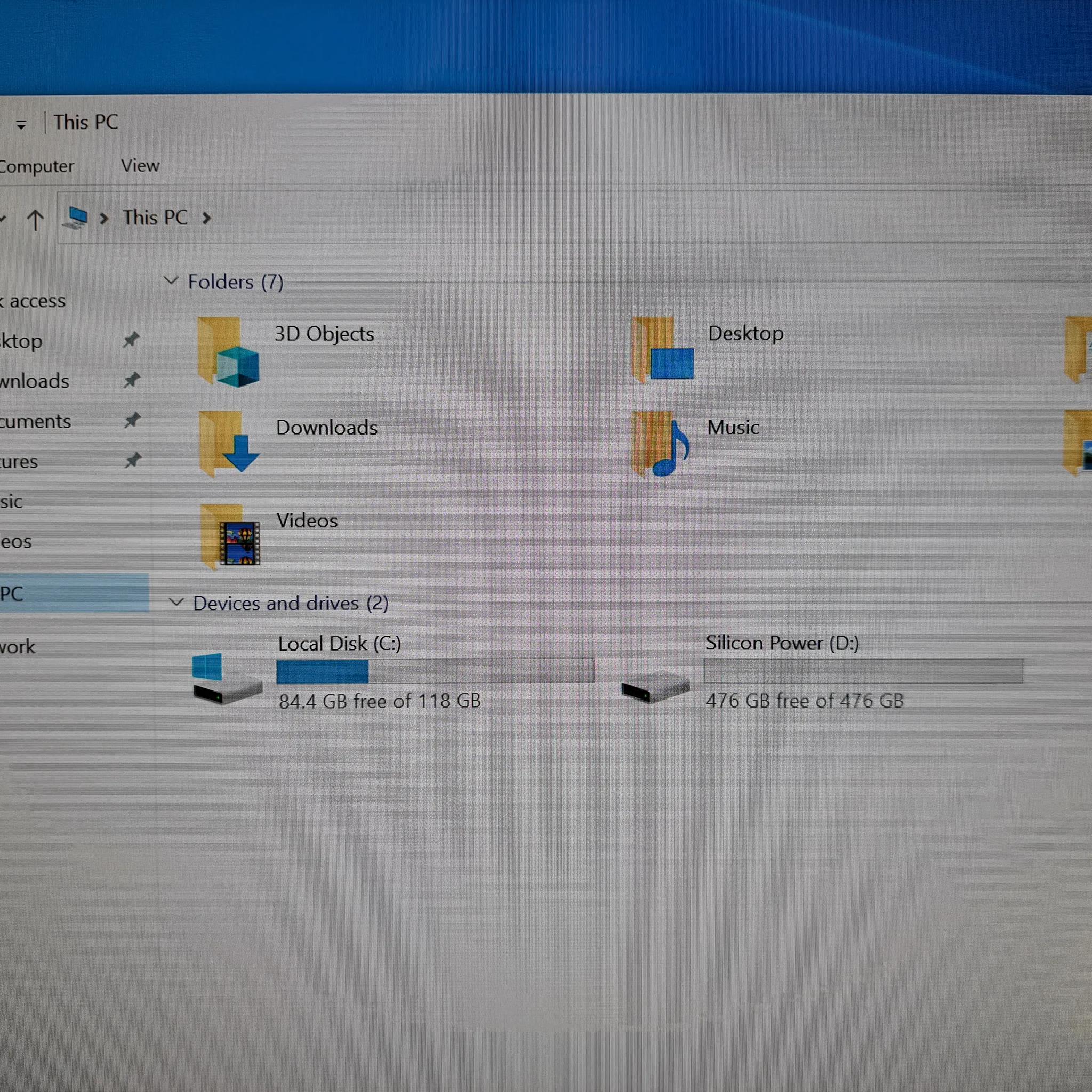Click the Desktop folder label

746,333
